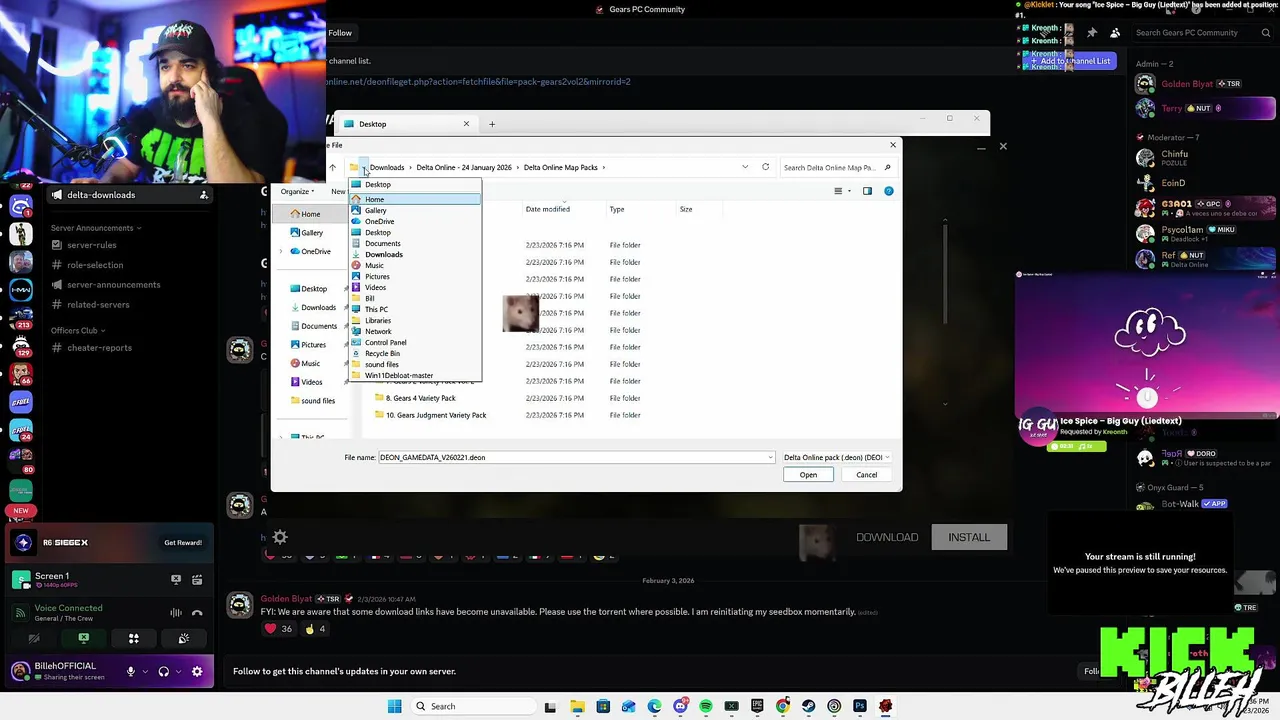Click the Follow button in channel header
Screen dimensions: 1280x720
pyautogui.click(x=340, y=33)
